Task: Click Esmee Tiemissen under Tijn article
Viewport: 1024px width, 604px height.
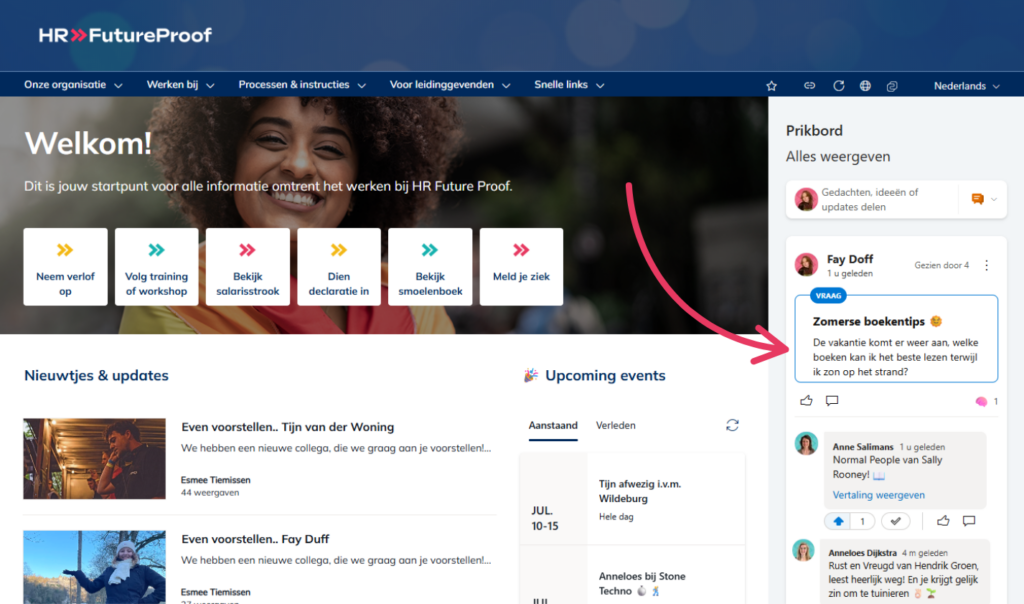Action: coord(216,480)
